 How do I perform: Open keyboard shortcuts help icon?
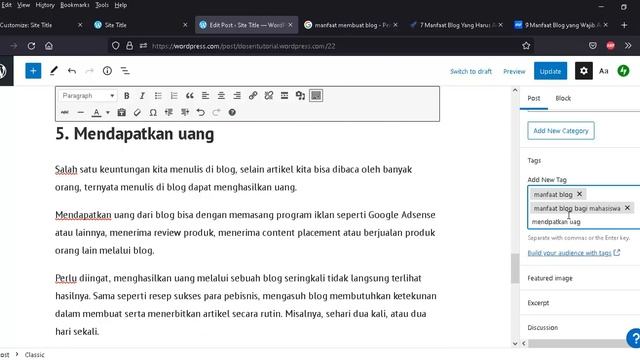tap(232, 112)
